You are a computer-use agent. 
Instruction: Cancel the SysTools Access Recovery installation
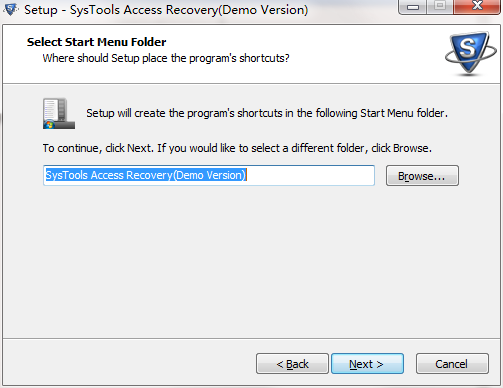(x=452, y=364)
